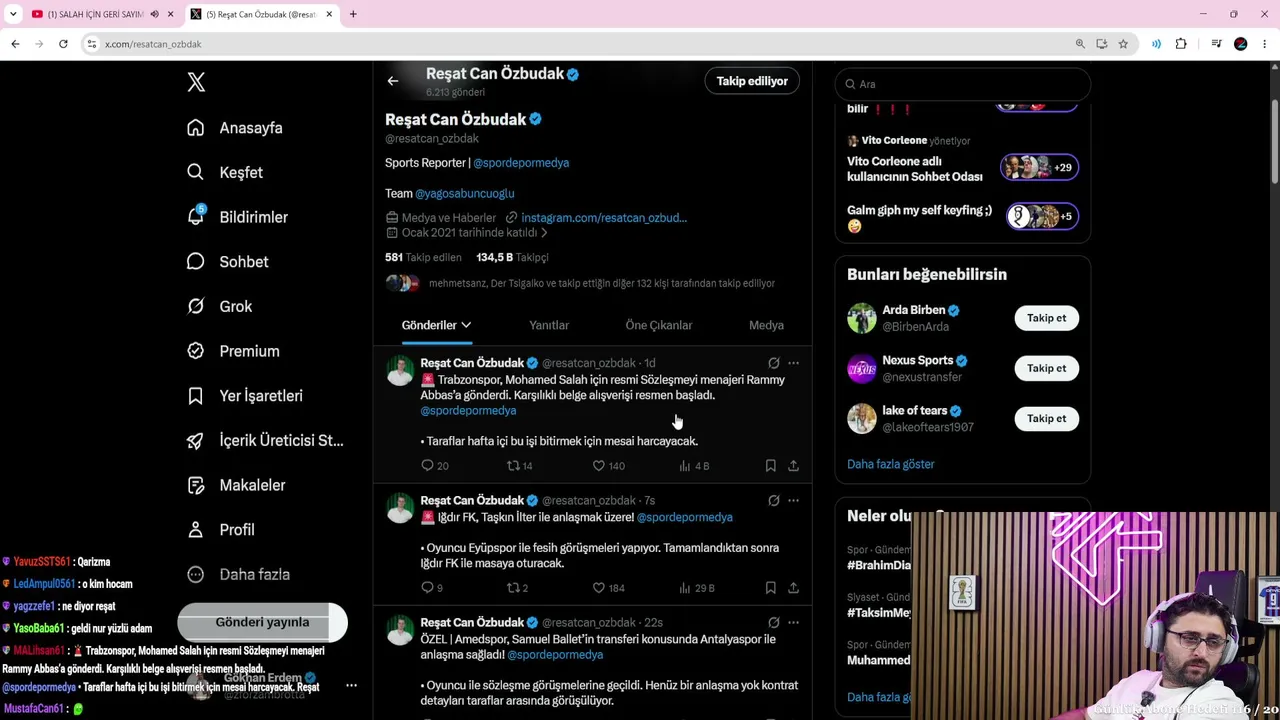Share the Iğdır FK Taşkın İlter post
The width and height of the screenshot is (1280, 720).
pos(793,588)
